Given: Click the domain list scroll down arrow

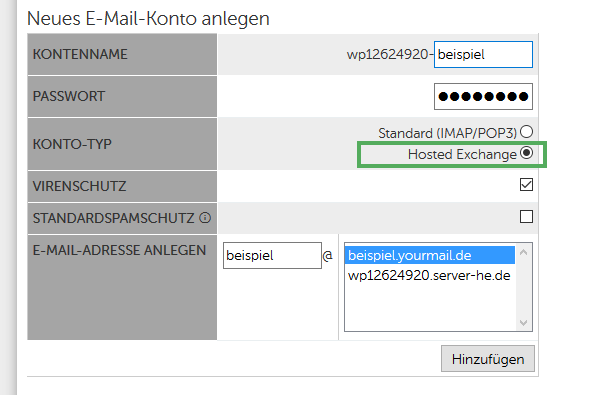Looking at the screenshot, I should pos(523,322).
